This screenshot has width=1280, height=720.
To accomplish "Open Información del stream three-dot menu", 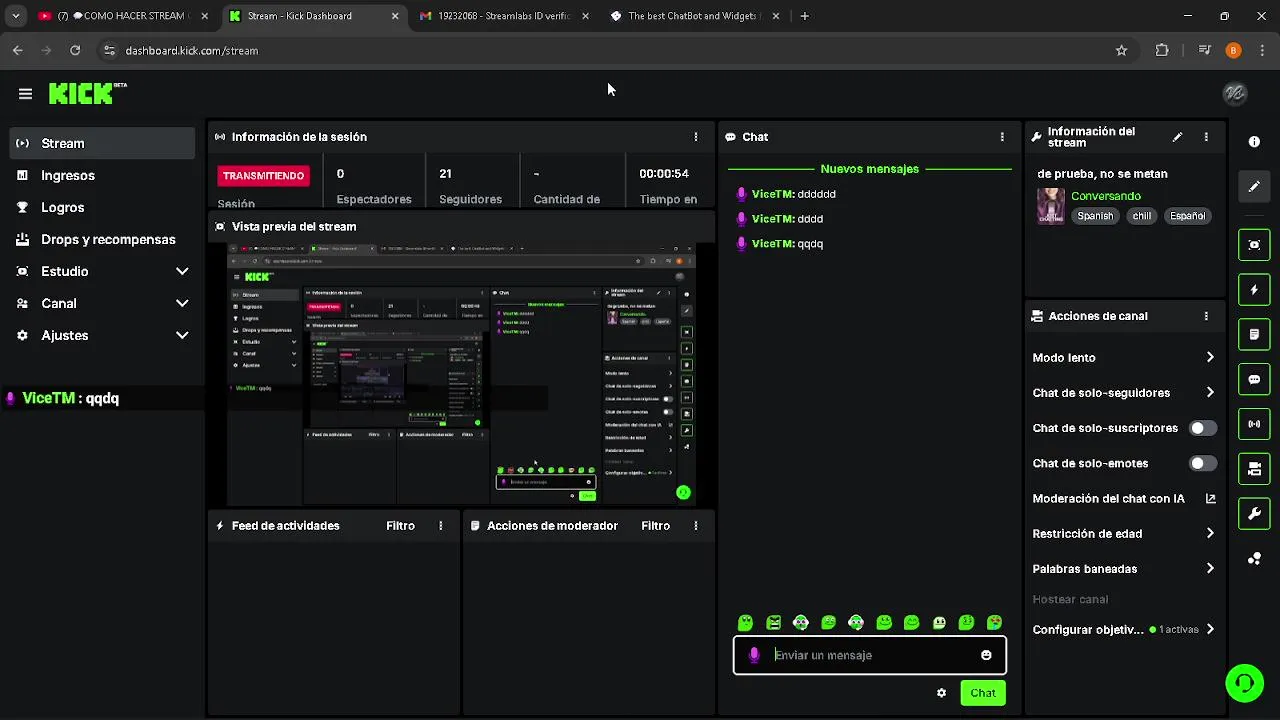I will [1206, 137].
